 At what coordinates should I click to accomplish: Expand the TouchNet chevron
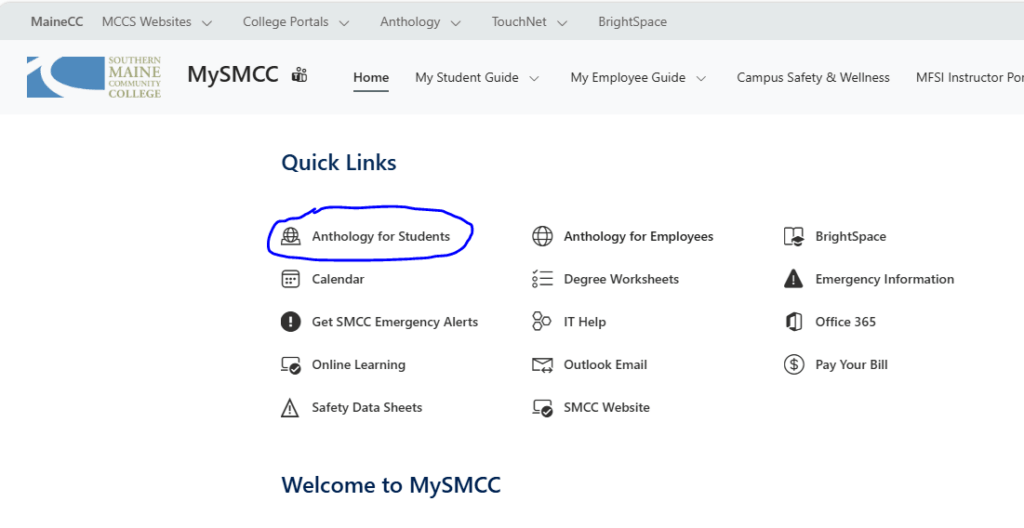tap(562, 23)
